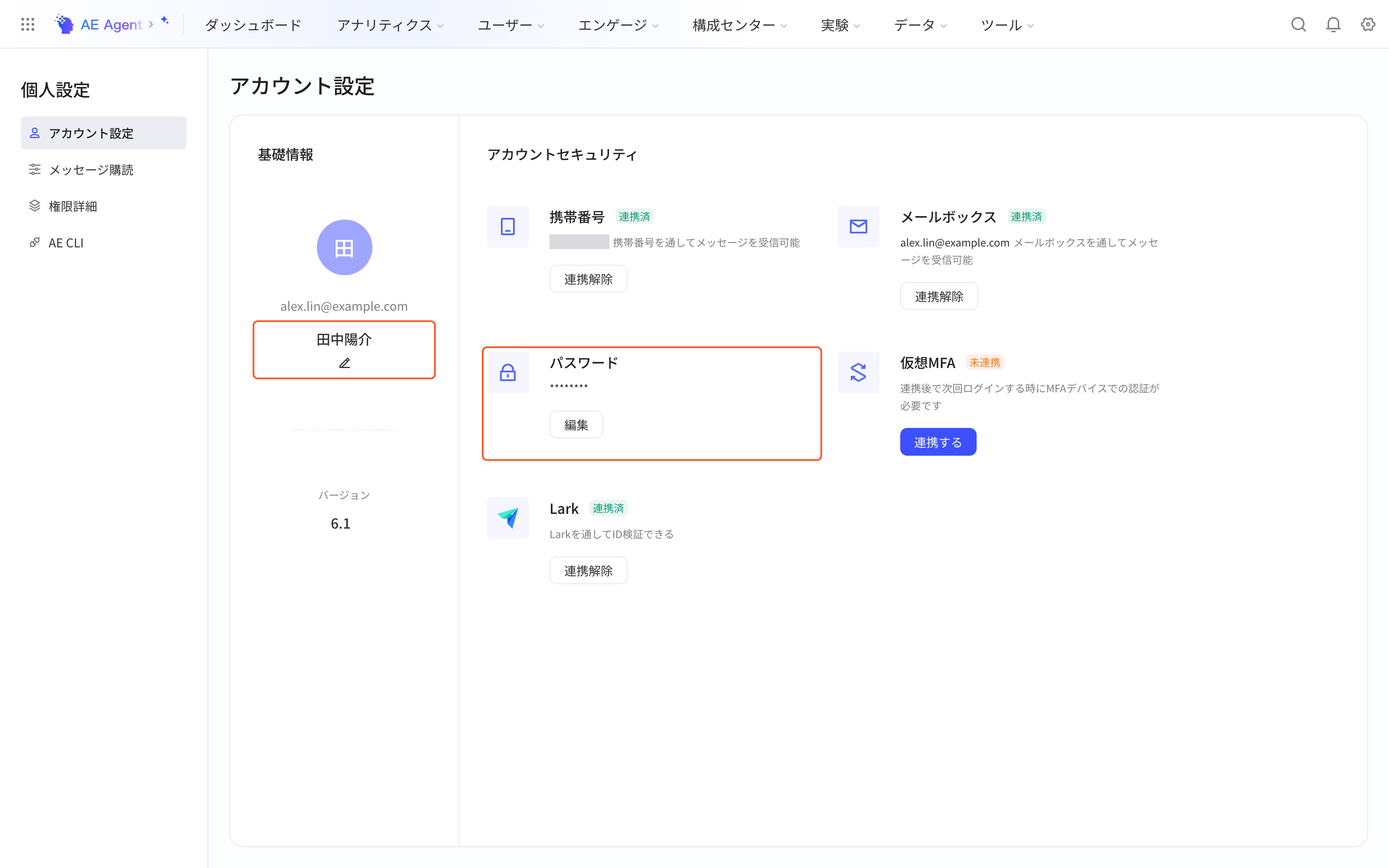Click the 未連携 badge next to 仮想MFA
1389x868 pixels.
pyautogui.click(x=984, y=362)
